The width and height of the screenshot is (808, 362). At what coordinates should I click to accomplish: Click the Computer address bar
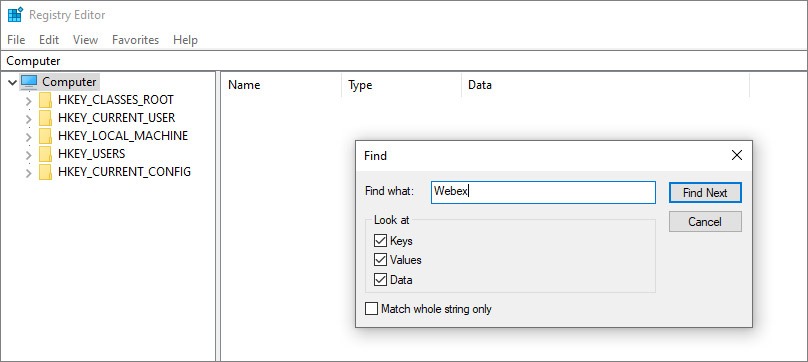coord(404,61)
